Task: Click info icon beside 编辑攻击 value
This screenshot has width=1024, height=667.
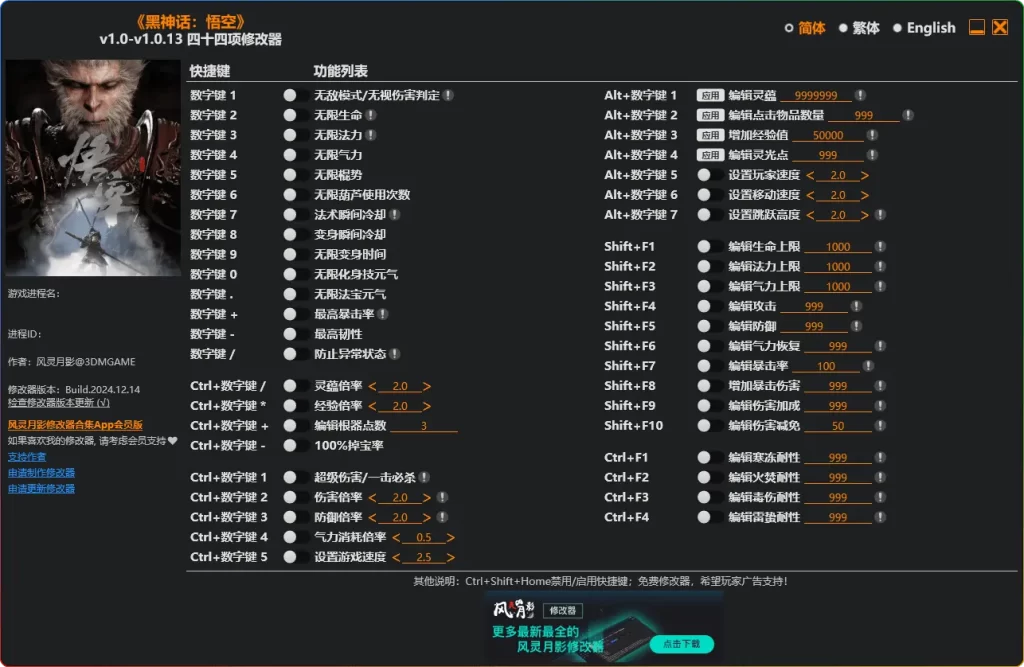Action: 857,306
